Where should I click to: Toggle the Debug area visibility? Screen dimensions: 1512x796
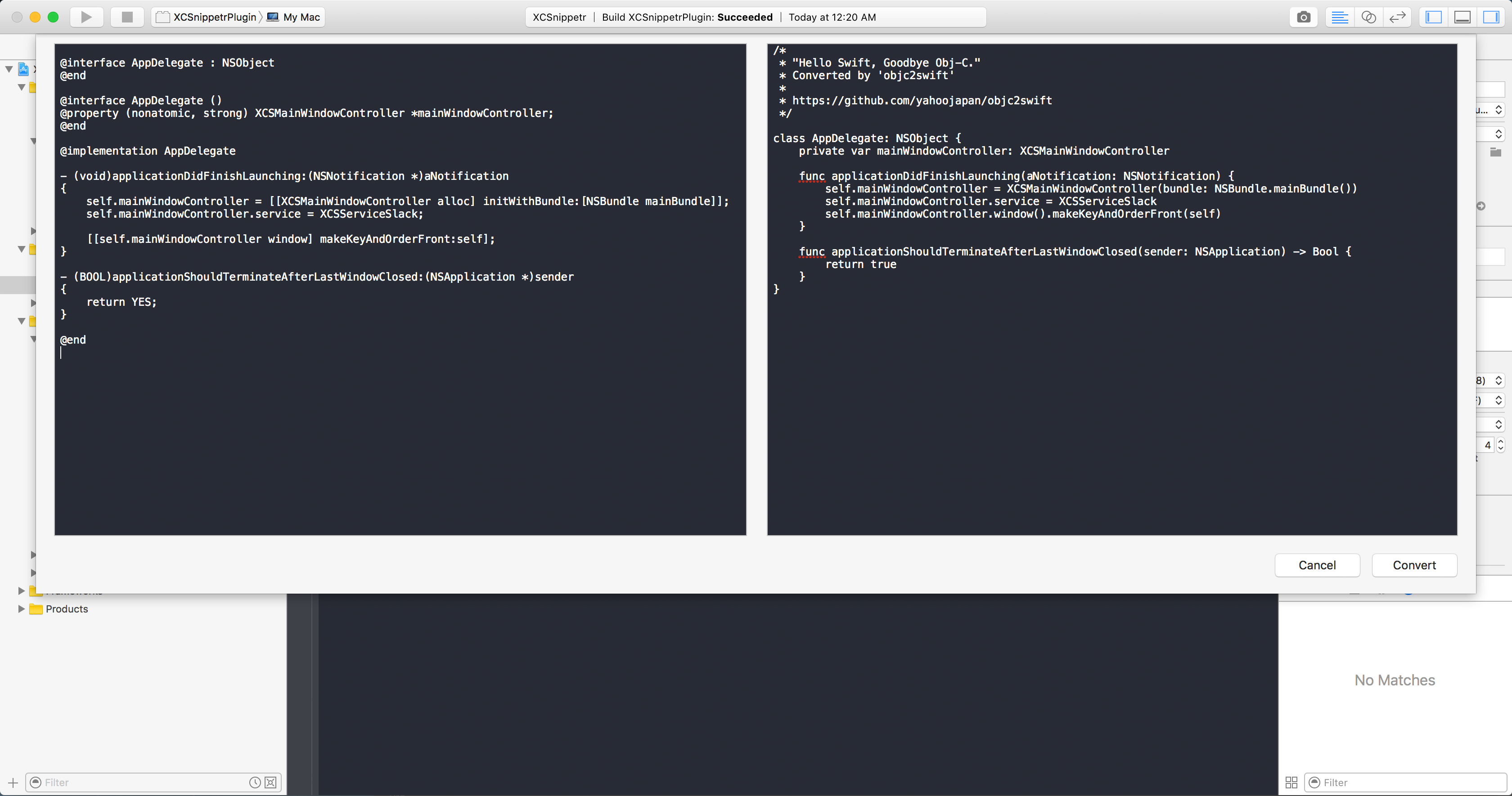[x=1462, y=17]
